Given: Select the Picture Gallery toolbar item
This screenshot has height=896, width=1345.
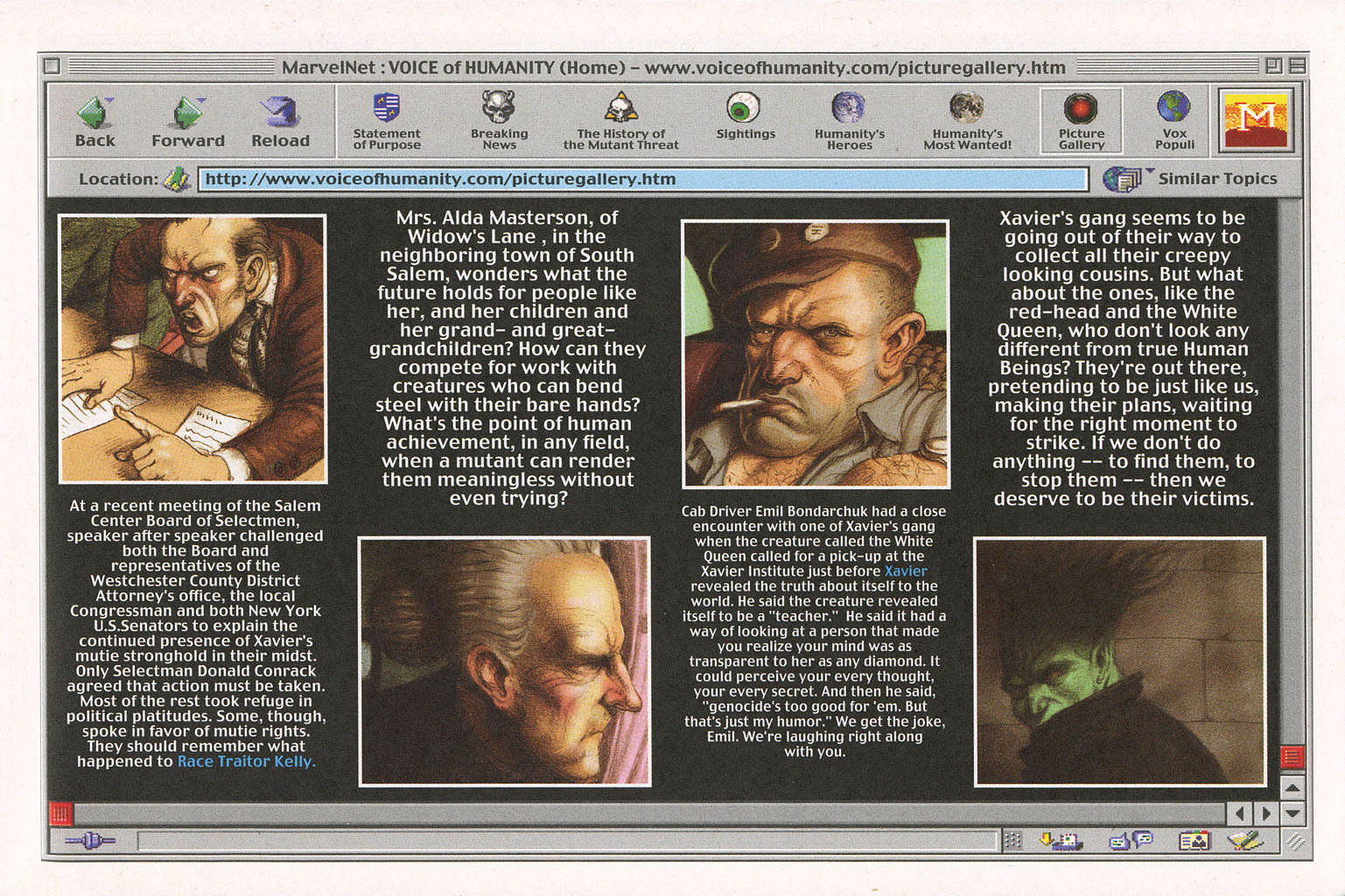Looking at the screenshot, I should 1082,121.
